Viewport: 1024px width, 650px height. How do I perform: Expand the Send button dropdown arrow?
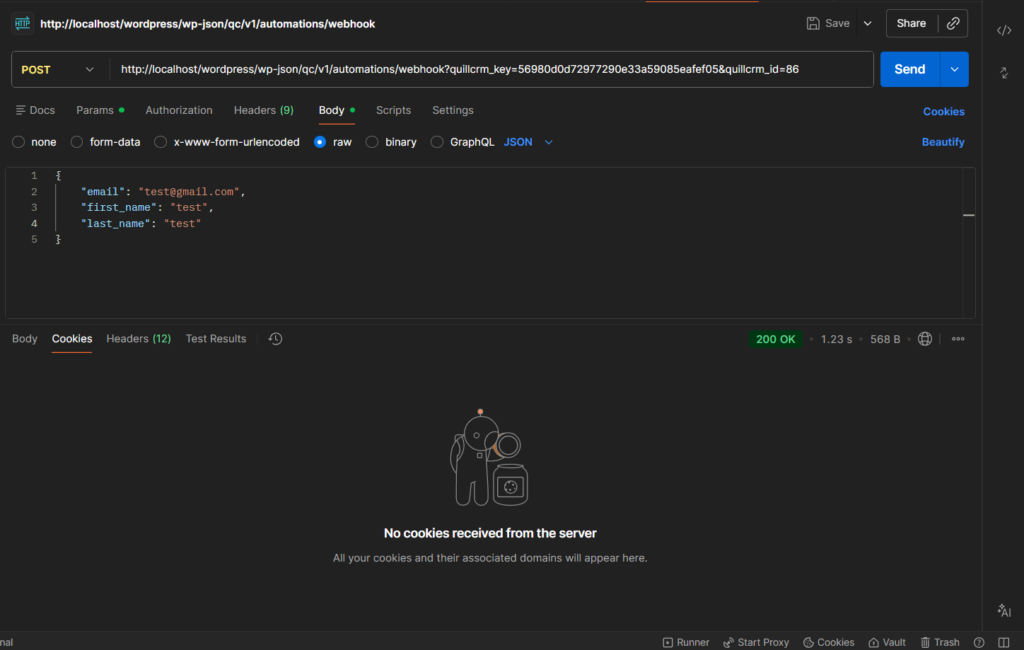click(x=955, y=69)
